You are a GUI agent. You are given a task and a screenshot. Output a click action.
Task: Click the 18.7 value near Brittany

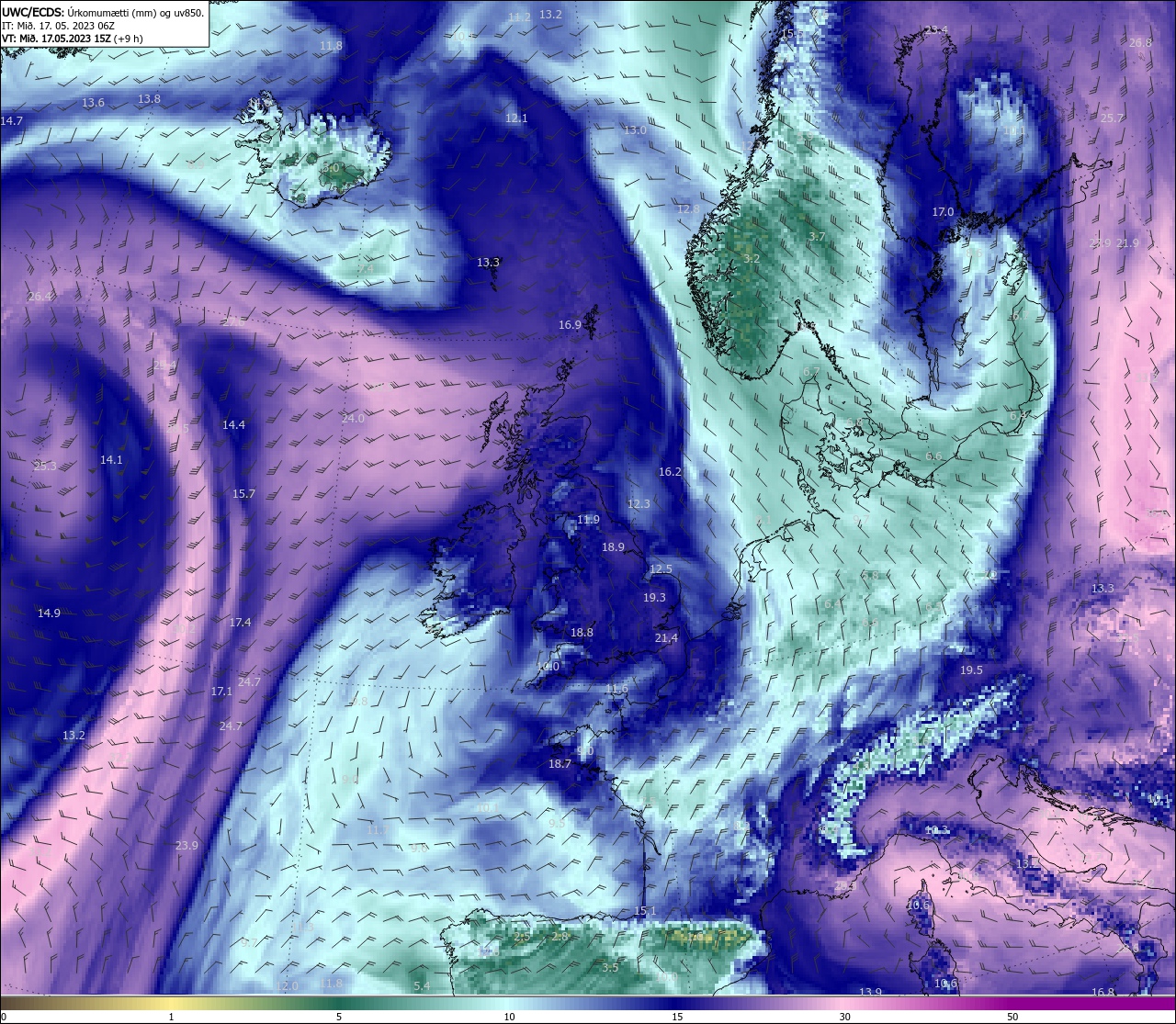coord(560,764)
